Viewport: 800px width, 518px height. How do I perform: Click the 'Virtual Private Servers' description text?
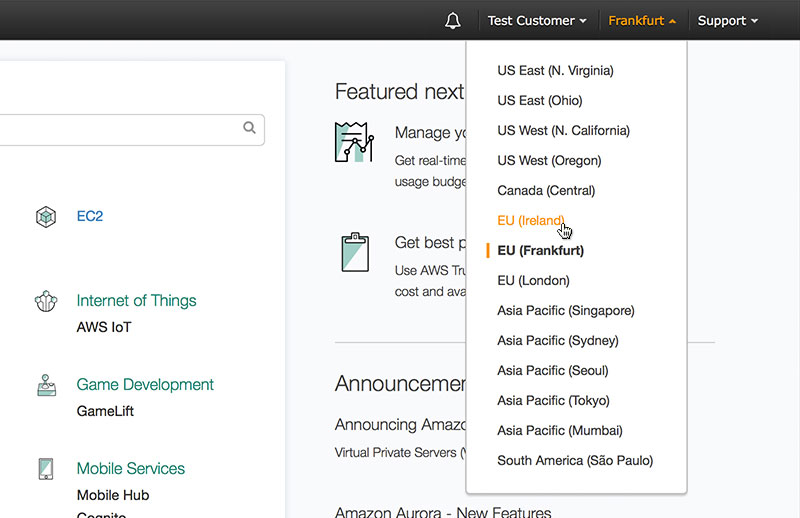(400, 453)
